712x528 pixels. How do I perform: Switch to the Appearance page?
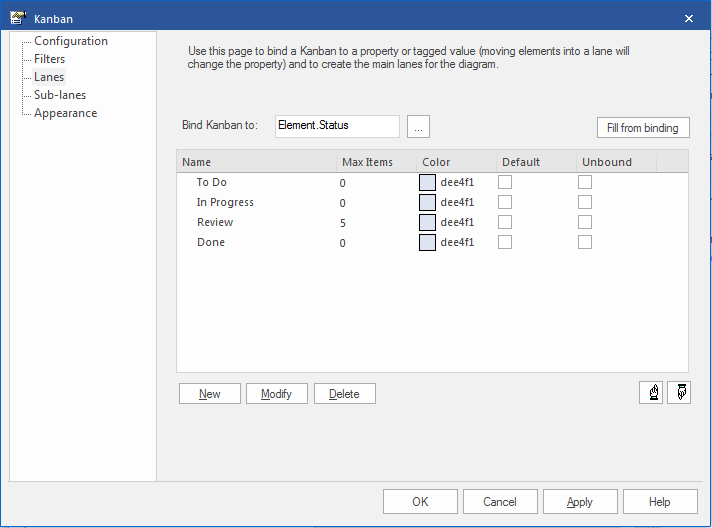65,113
